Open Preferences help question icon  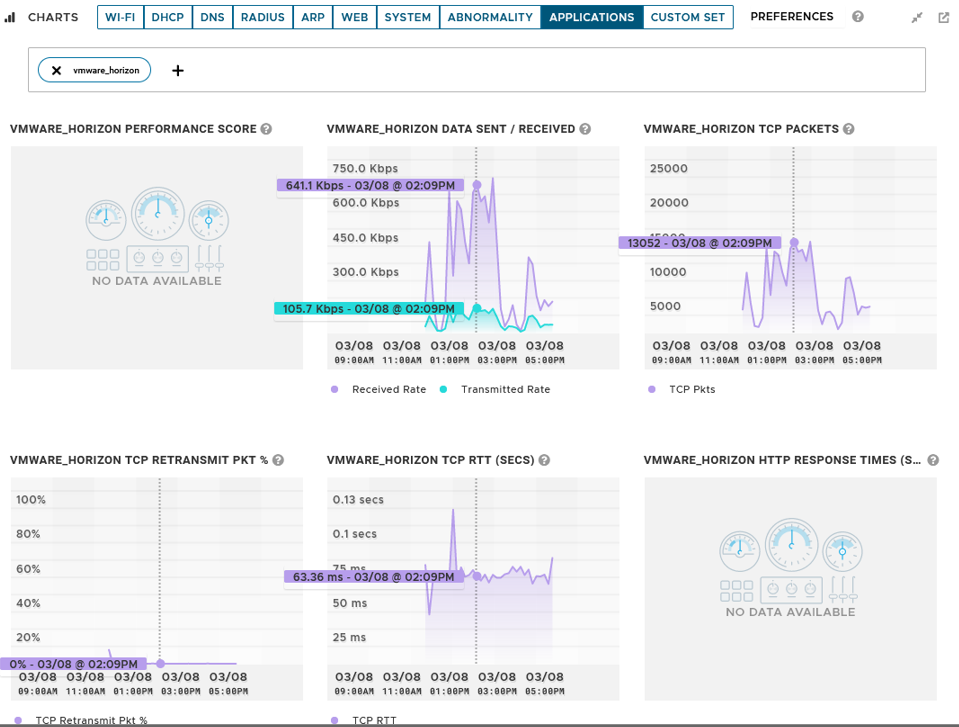pyautogui.click(x=858, y=17)
